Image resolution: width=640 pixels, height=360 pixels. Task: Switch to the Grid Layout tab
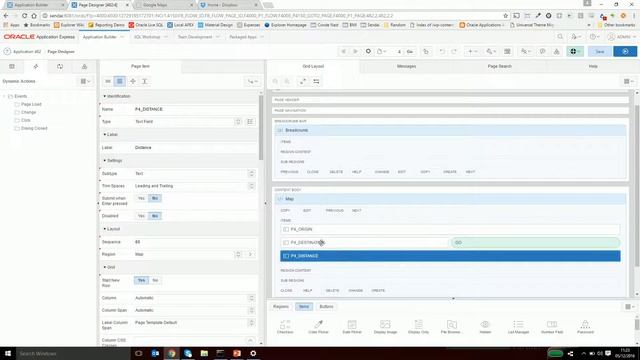[x=313, y=66]
